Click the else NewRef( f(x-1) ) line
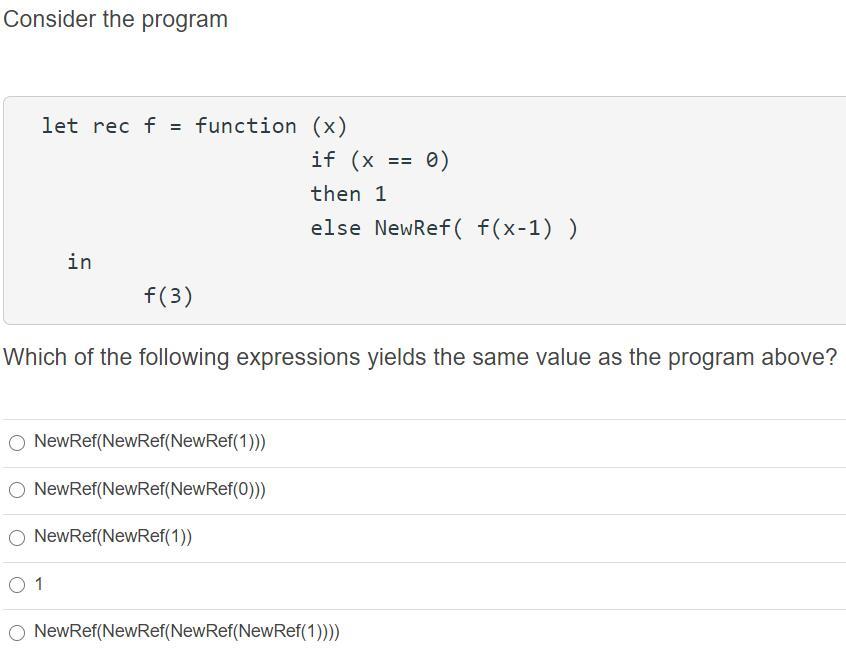The image size is (846, 664). [442, 227]
